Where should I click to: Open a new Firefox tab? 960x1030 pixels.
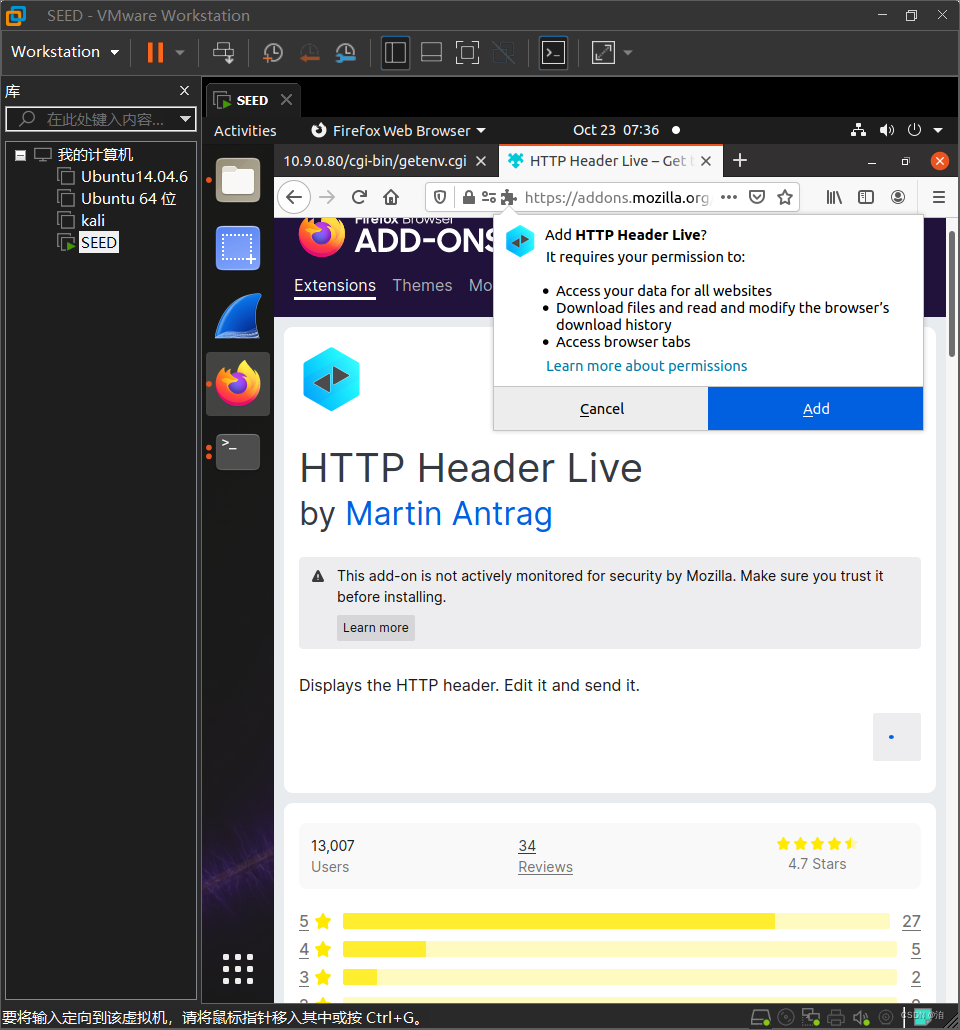740,160
